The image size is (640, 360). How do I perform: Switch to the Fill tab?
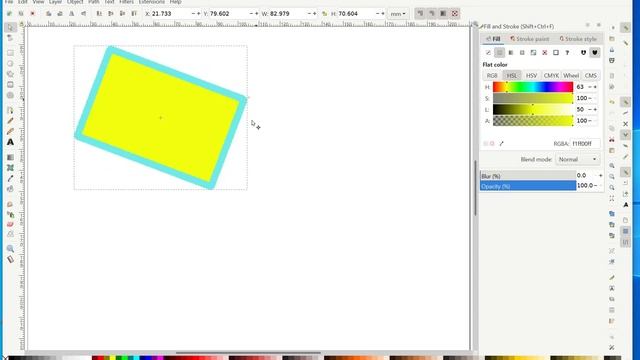[x=493, y=39]
